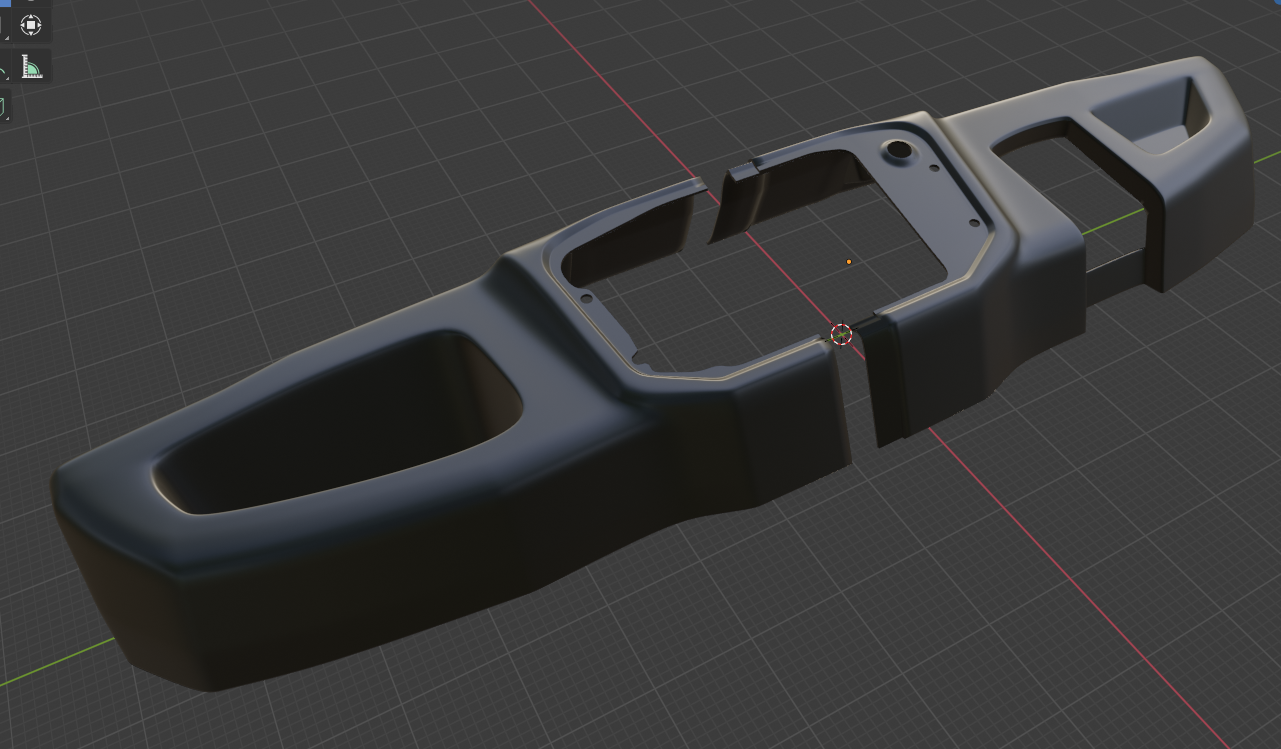Click the red-white 3D cursor
Screen dimensions: 1281x749
841,334
